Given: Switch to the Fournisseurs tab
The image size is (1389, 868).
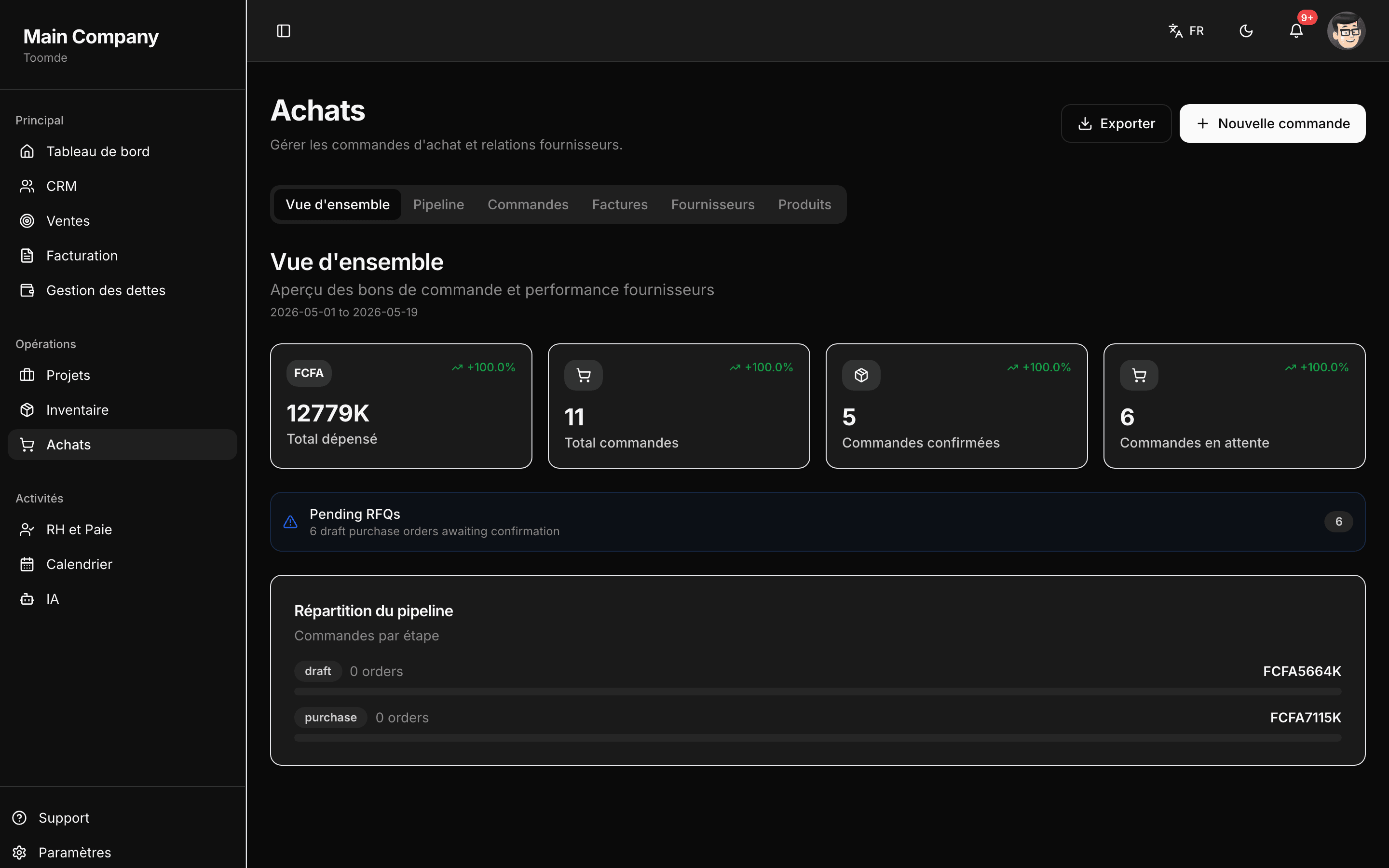Looking at the screenshot, I should tap(713, 204).
